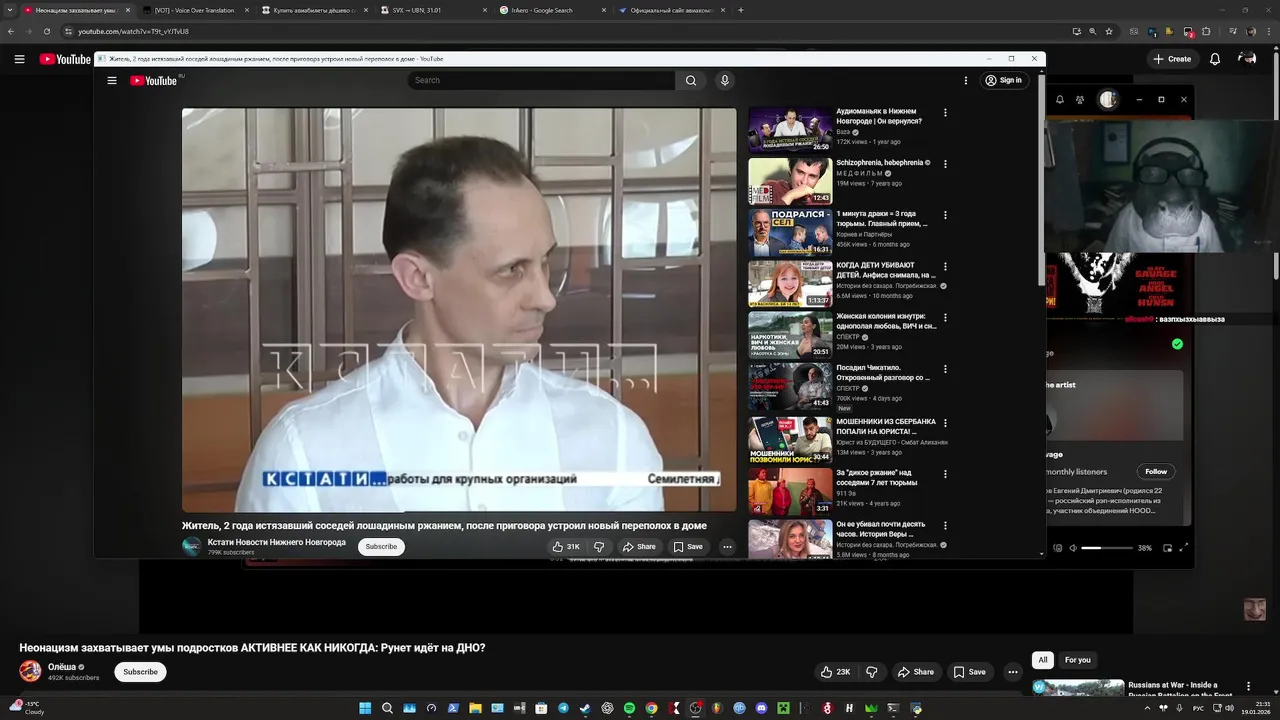Viewport: 1280px width, 720px height.
Task: Open the 'Аудиоманьяк в Нижнем Новгороде' video thumbnail
Action: coord(790,130)
